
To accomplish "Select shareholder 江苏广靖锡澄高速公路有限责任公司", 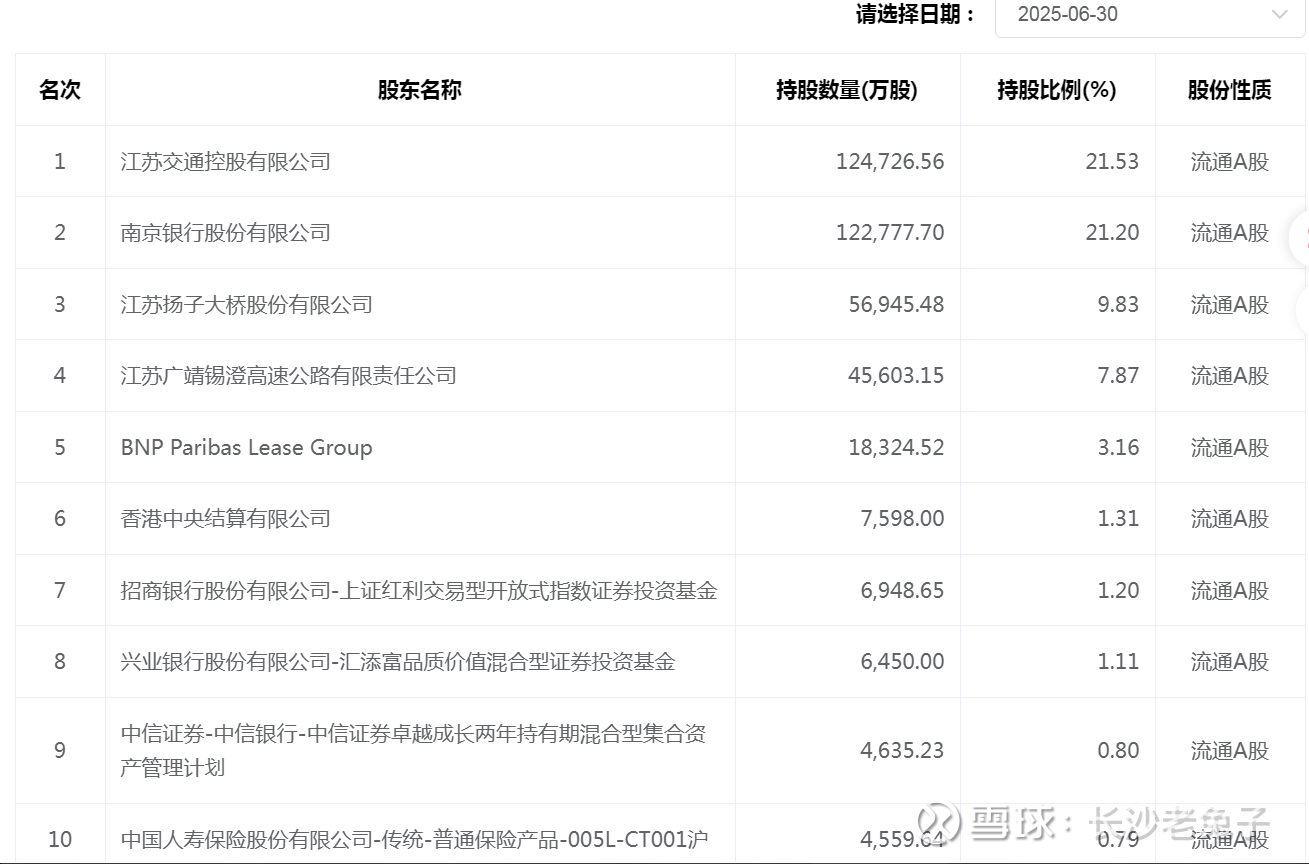I will tap(289, 376).
